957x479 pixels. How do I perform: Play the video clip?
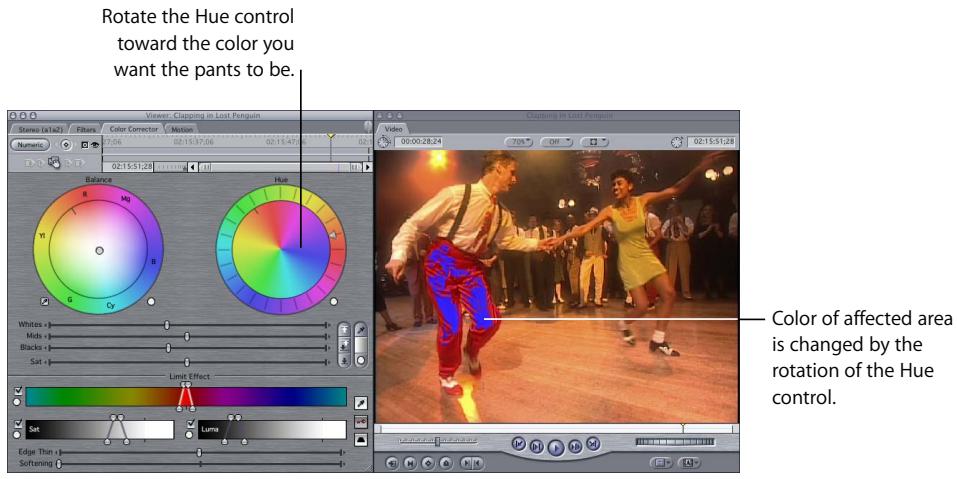pyautogui.click(x=555, y=448)
